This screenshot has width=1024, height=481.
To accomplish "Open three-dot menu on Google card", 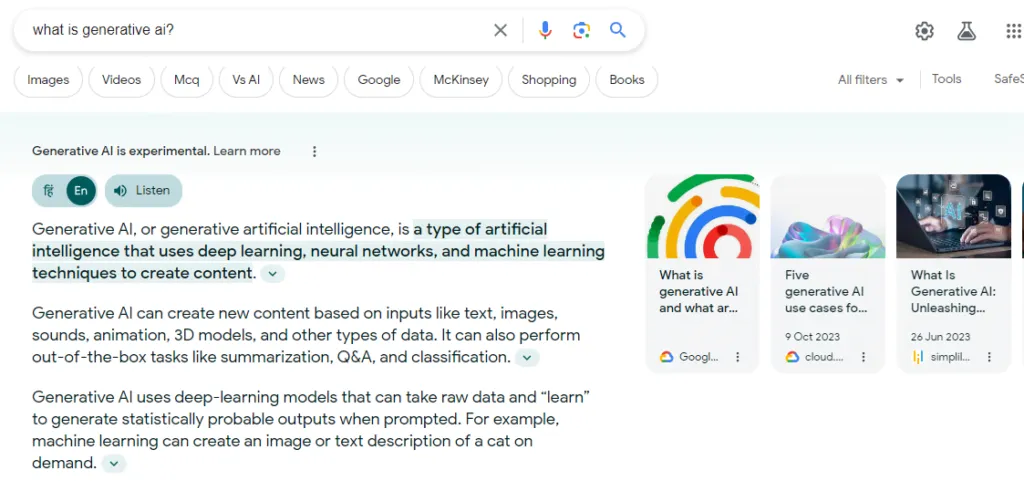I will (737, 357).
